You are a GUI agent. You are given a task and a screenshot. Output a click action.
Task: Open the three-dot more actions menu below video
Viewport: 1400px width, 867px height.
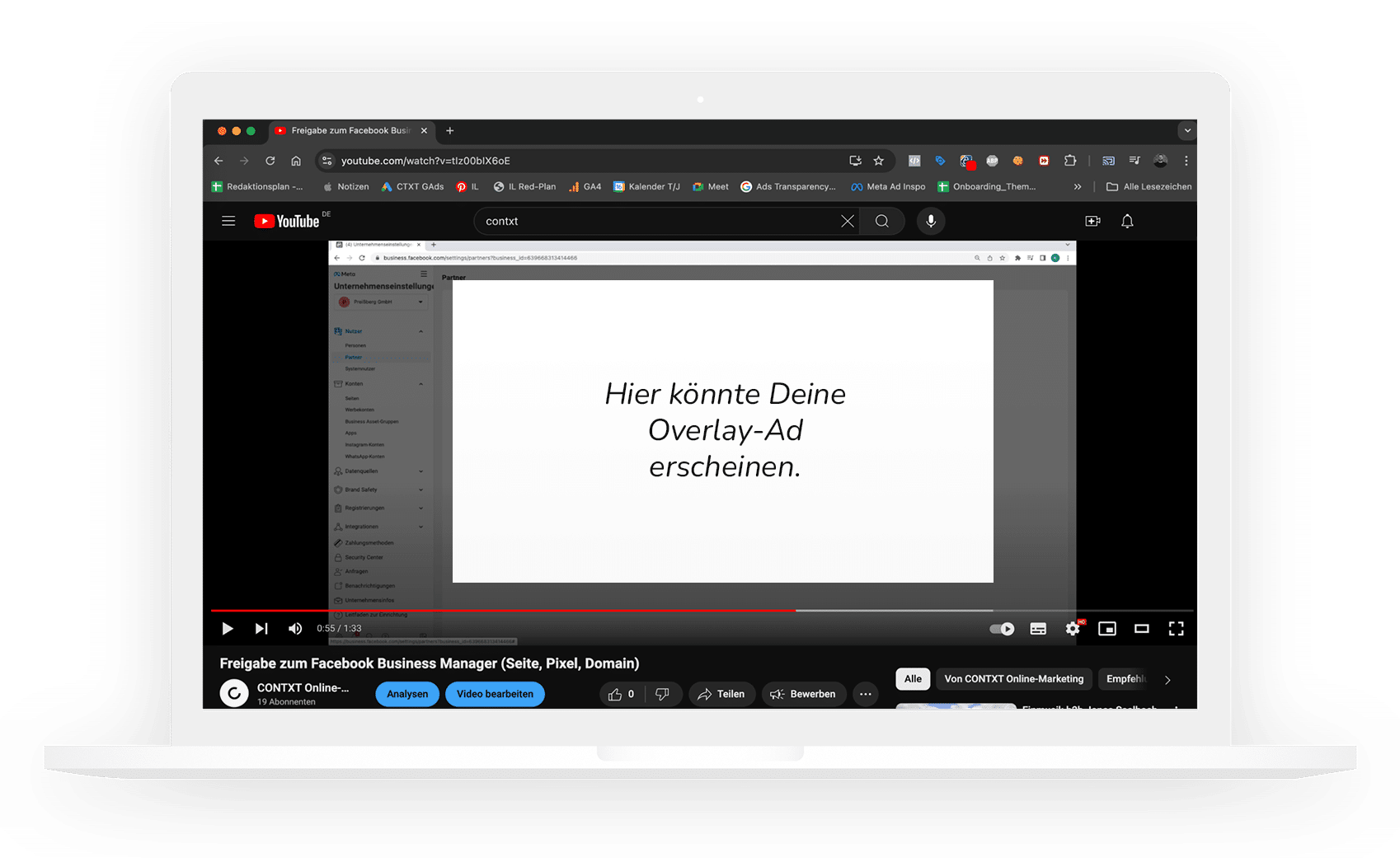pos(865,694)
